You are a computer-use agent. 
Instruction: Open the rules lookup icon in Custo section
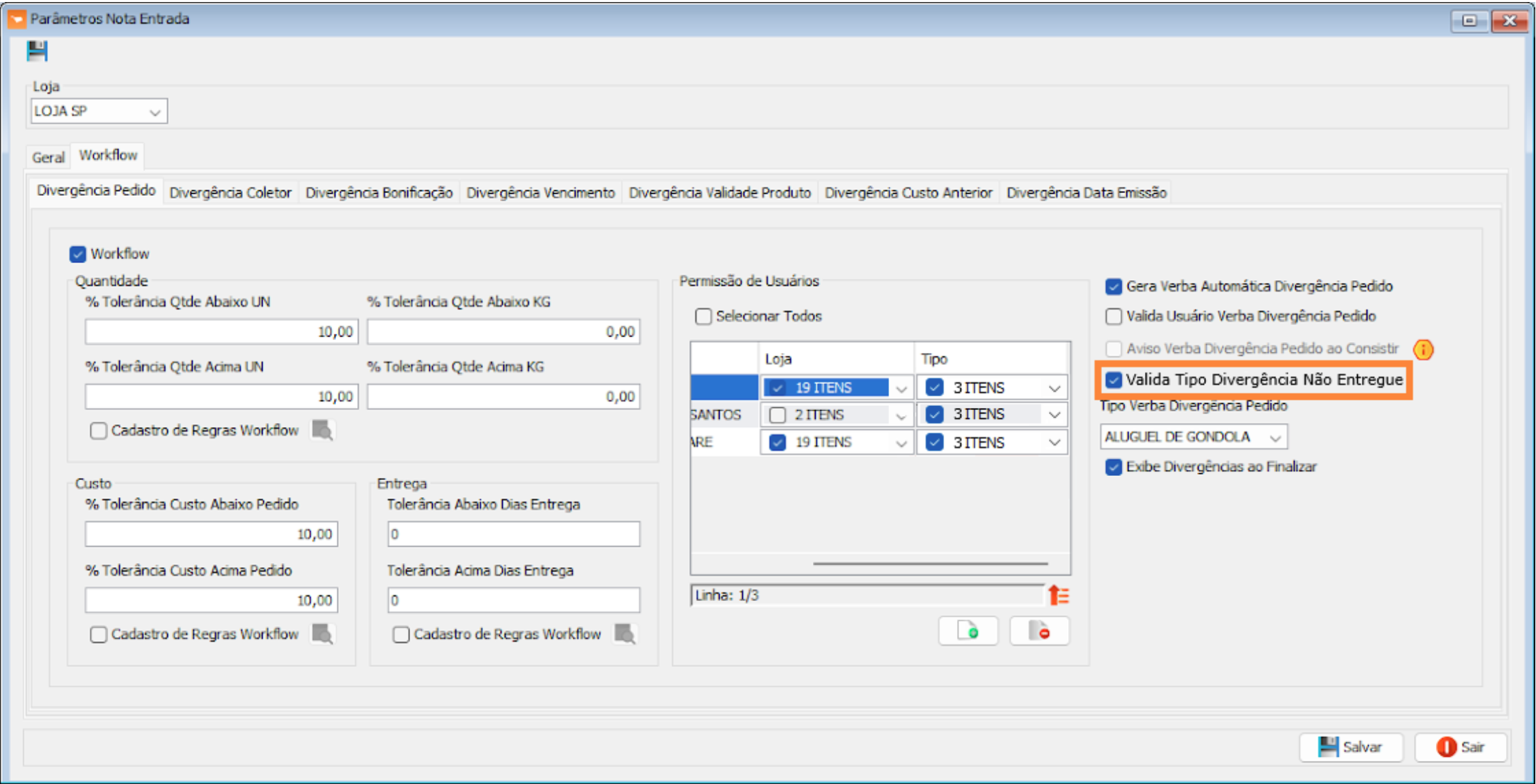click(322, 634)
